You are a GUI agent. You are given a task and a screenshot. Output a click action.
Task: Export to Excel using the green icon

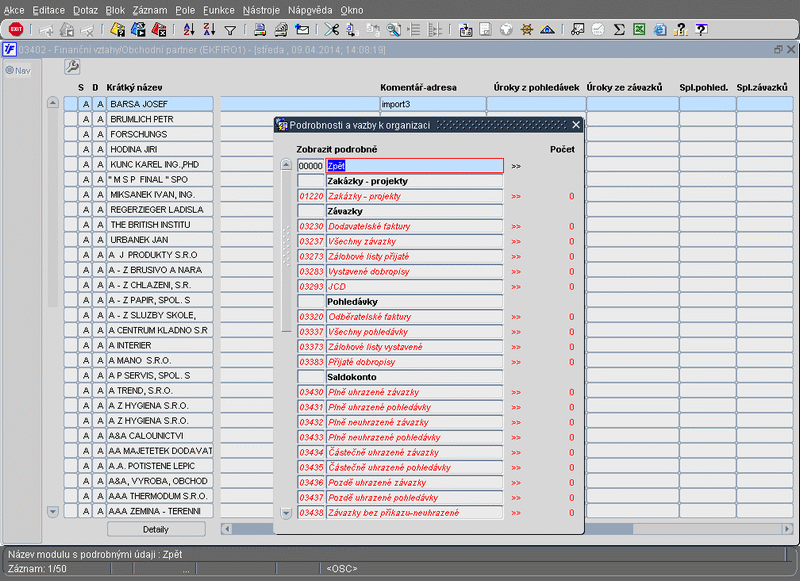(x=639, y=30)
